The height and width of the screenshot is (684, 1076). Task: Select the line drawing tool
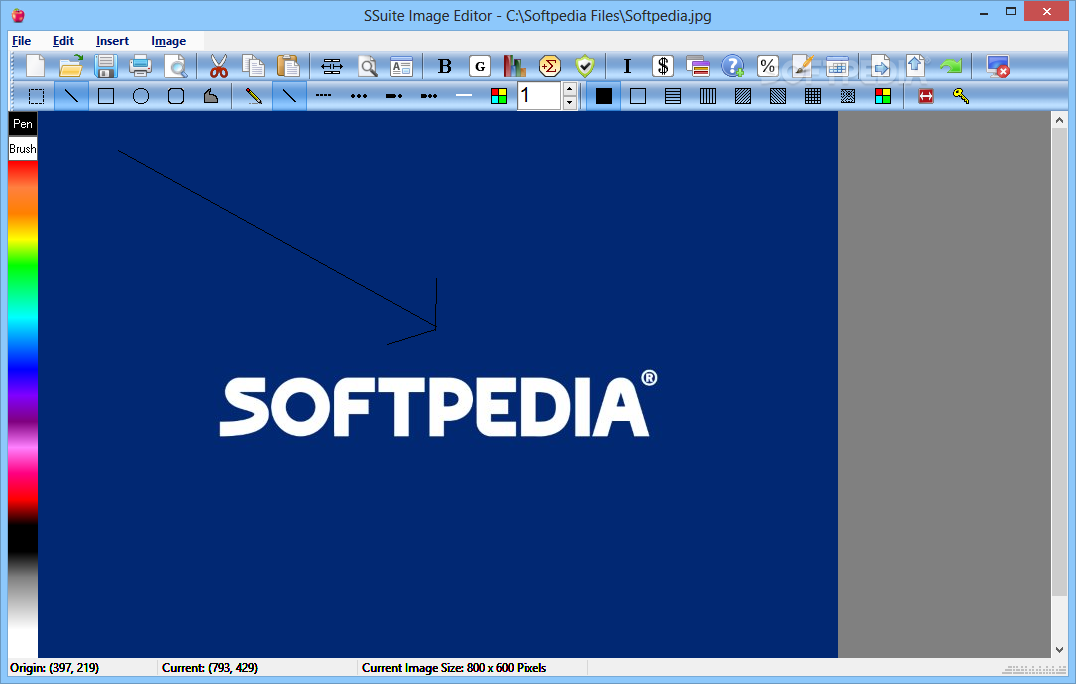click(71, 96)
